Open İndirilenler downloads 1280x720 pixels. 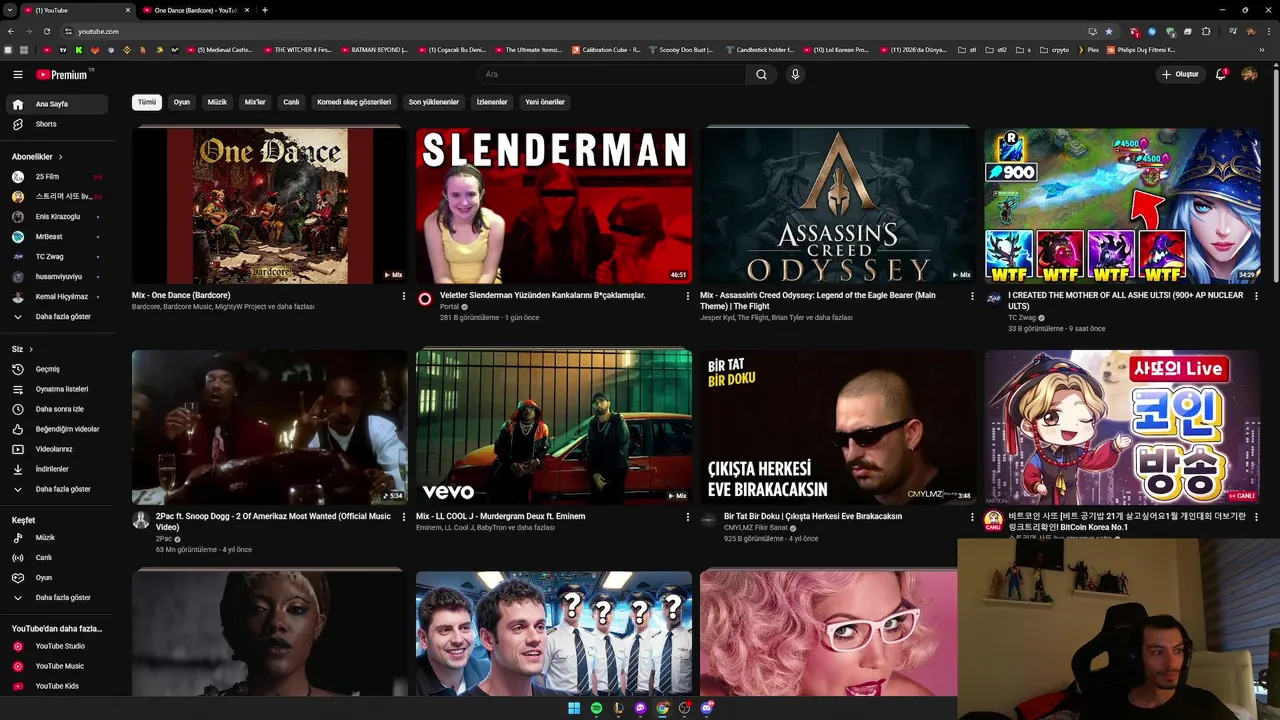[x=55, y=469]
